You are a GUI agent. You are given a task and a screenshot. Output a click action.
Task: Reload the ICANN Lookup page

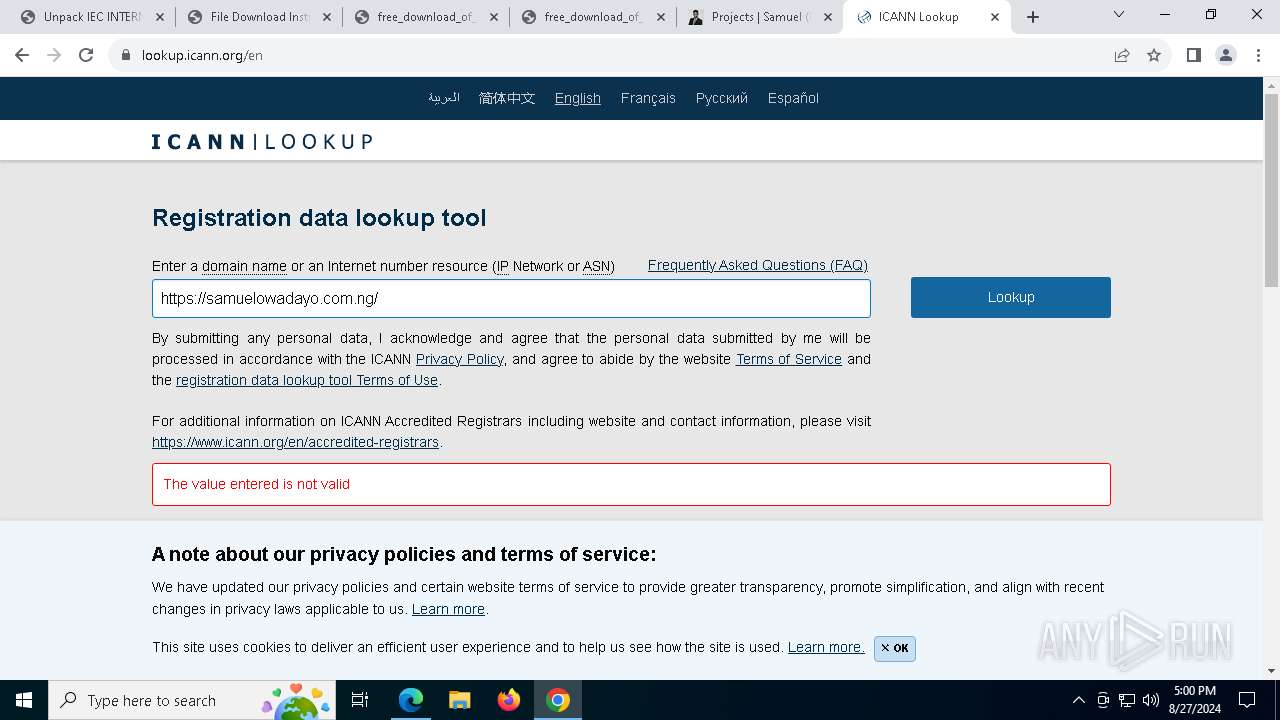86,55
